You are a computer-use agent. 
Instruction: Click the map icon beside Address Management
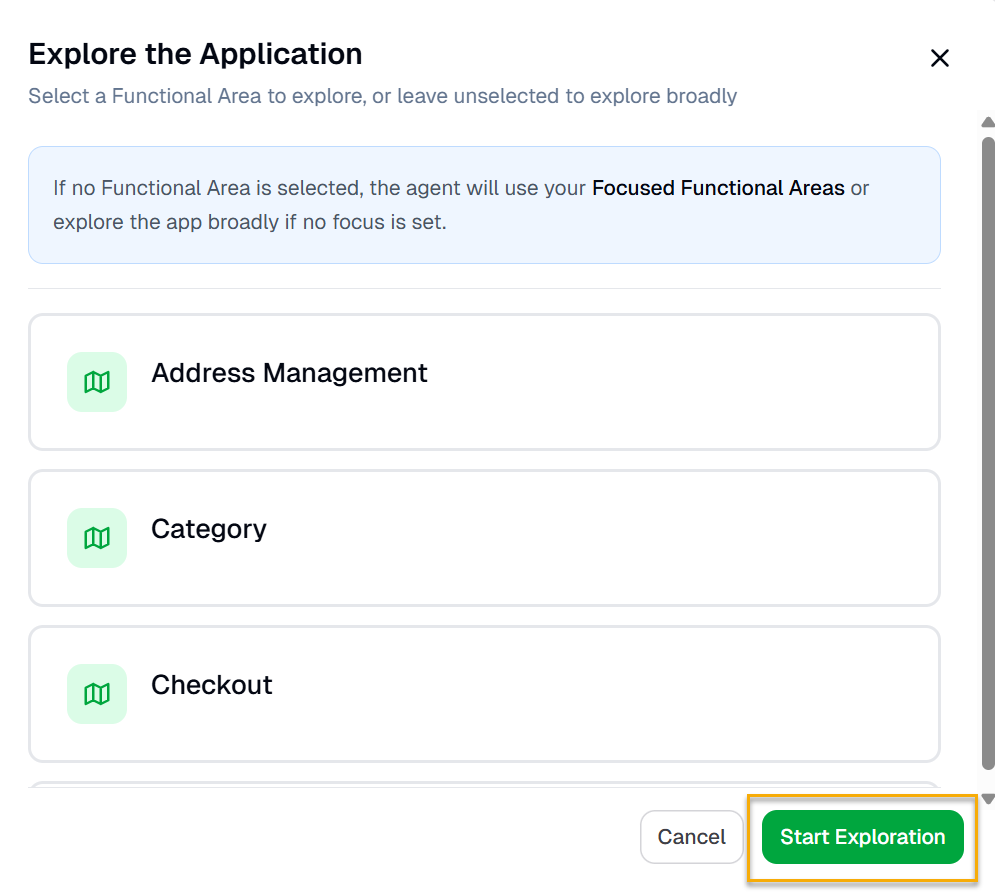click(97, 382)
